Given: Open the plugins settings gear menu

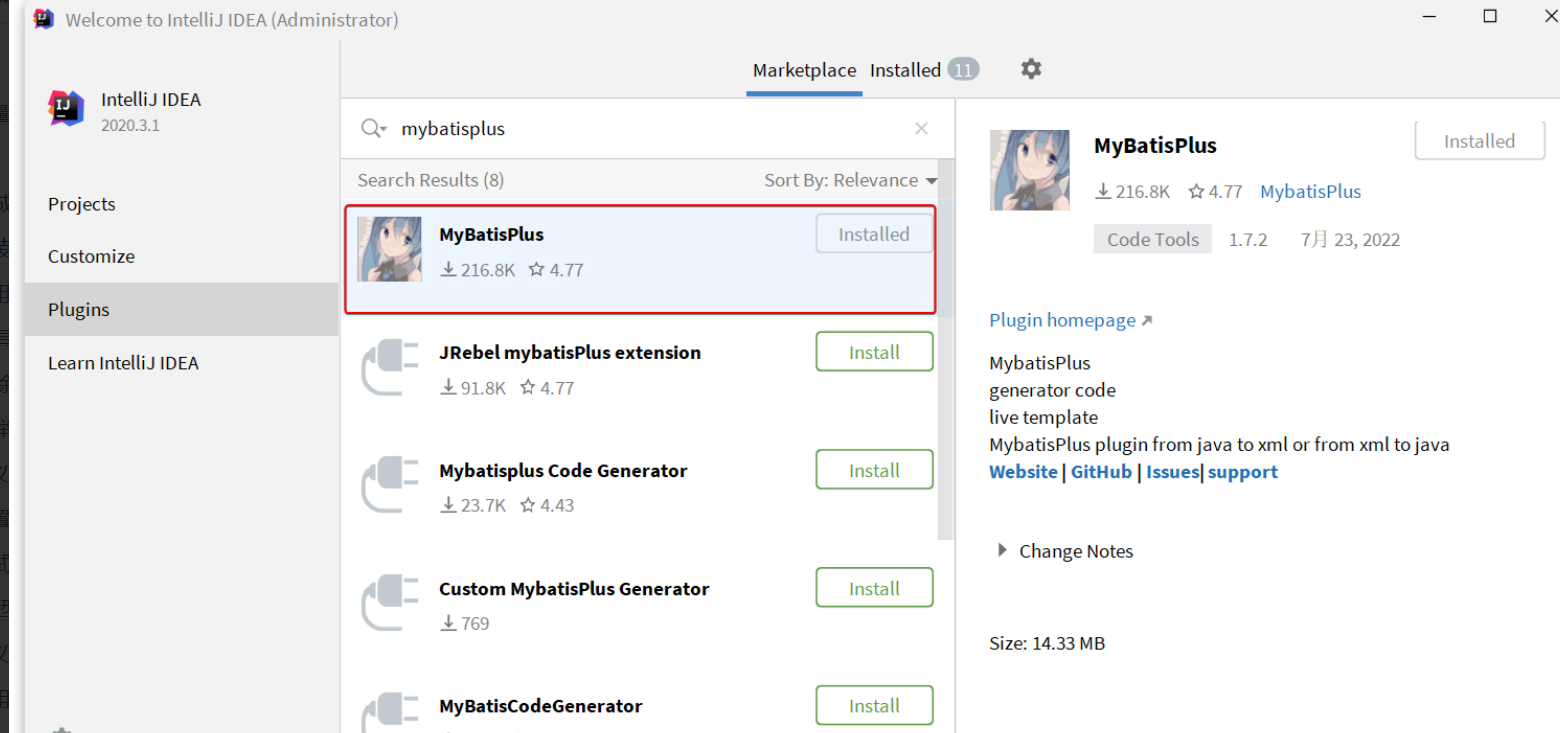Looking at the screenshot, I should coord(1031,69).
